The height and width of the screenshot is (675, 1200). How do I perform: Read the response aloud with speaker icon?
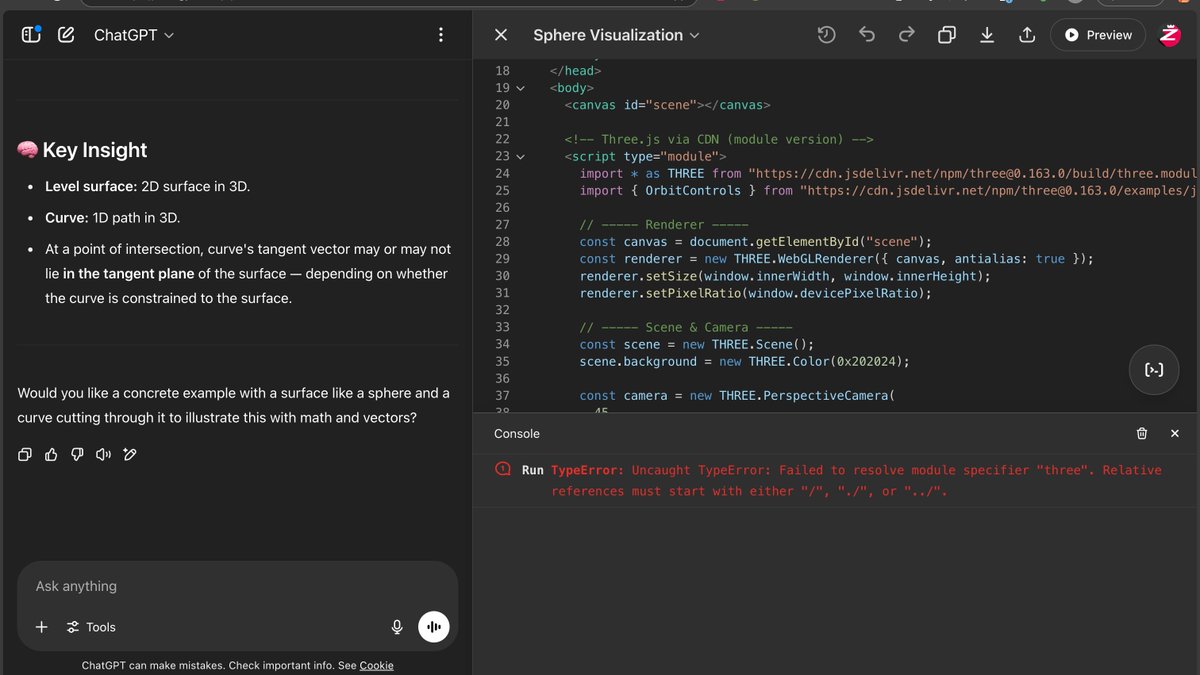point(103,455)
